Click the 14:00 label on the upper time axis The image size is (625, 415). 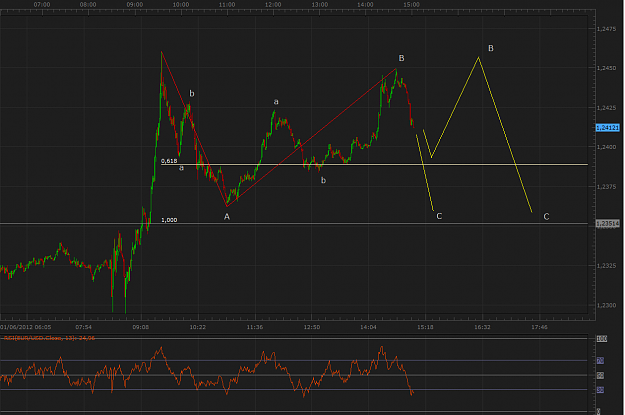(365, 5)
